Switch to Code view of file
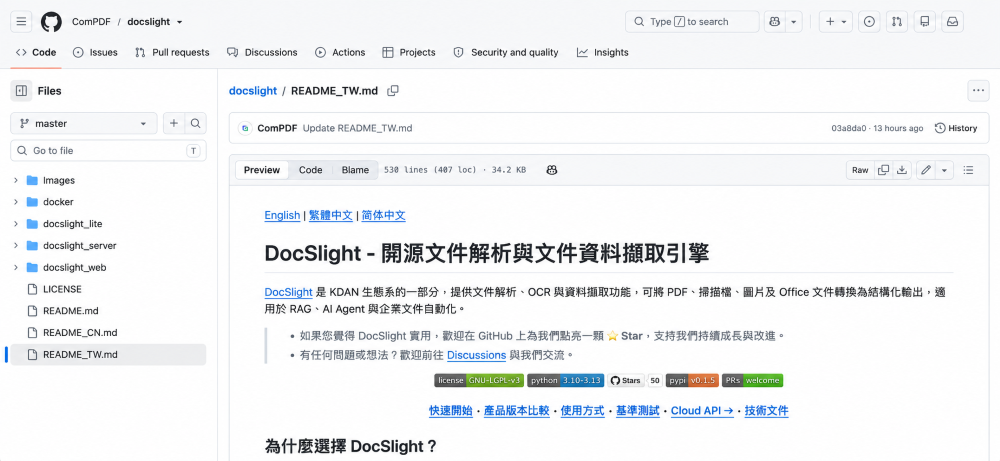 (311, 170)
